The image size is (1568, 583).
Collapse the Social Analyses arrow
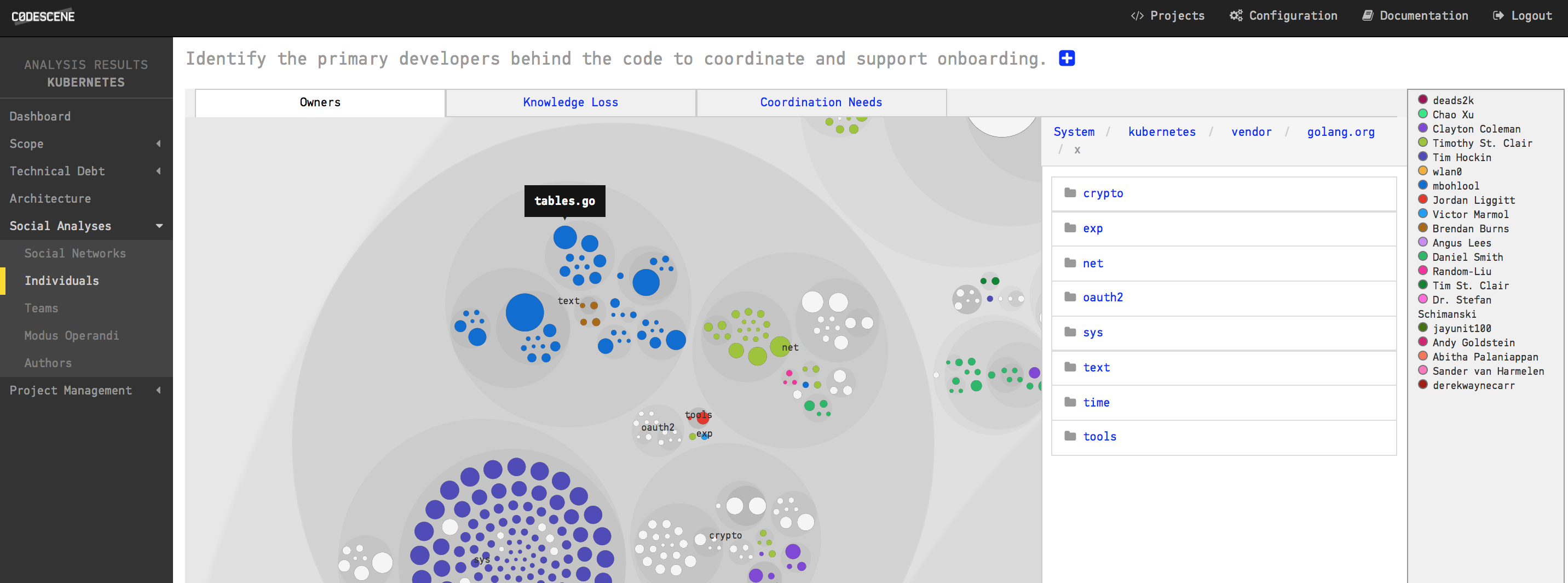[159, 226]
